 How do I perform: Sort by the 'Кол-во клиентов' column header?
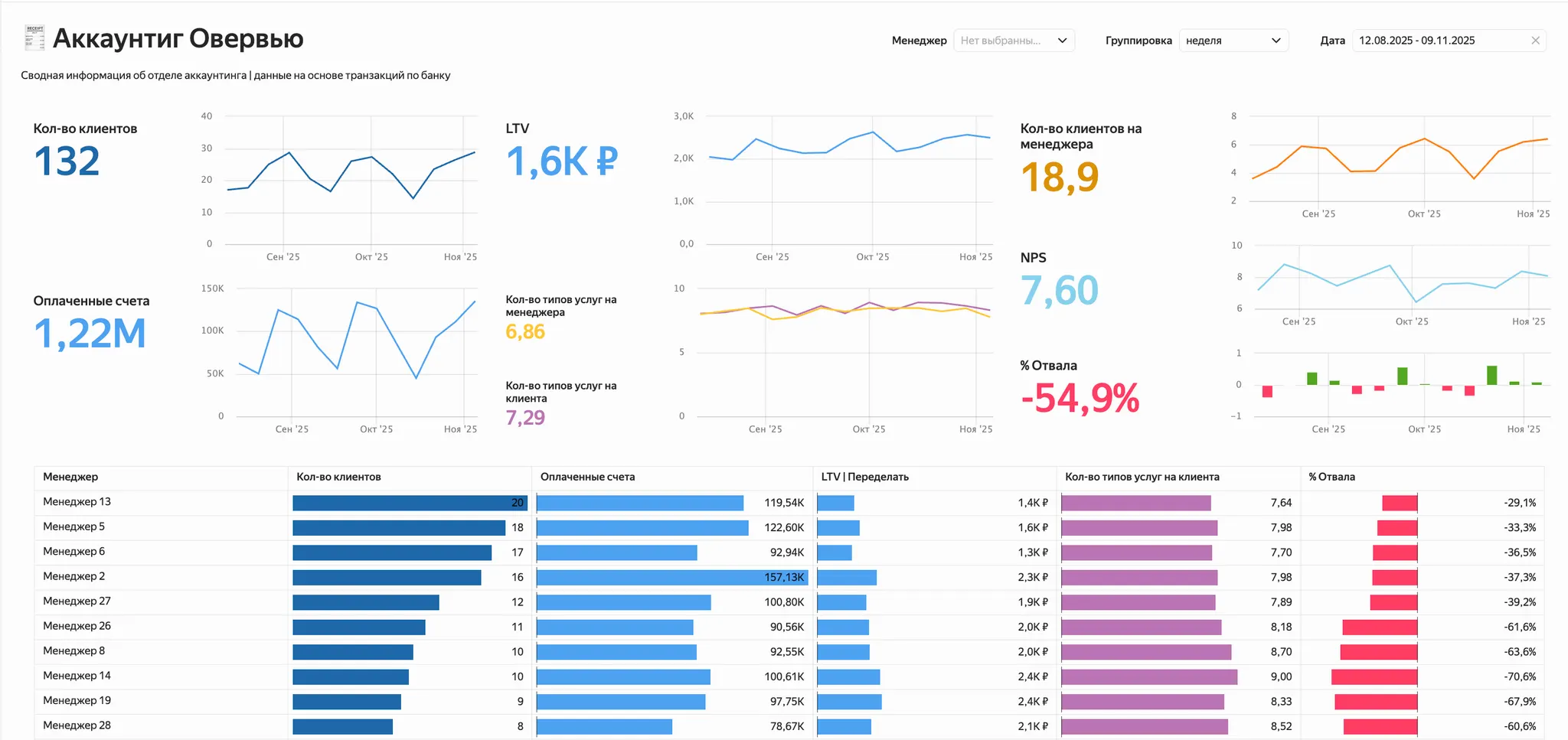click(x=338, y=476)
